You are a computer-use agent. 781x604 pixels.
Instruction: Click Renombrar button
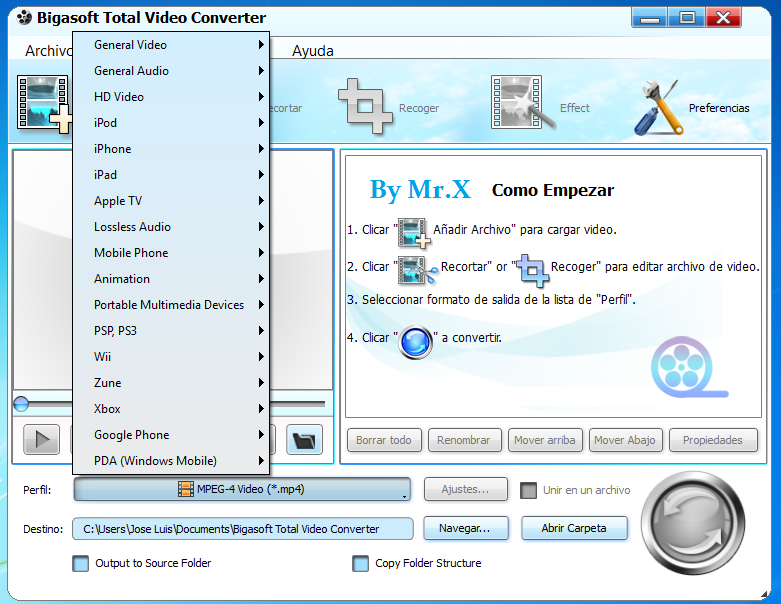click(464, 440)
